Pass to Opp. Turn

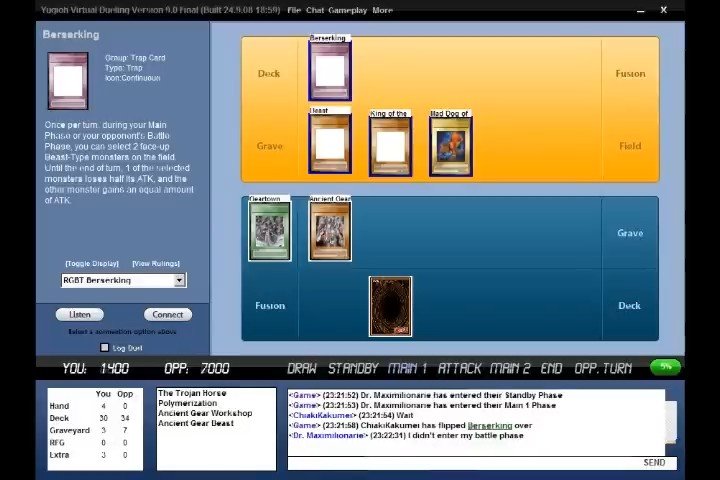(603, 368)
